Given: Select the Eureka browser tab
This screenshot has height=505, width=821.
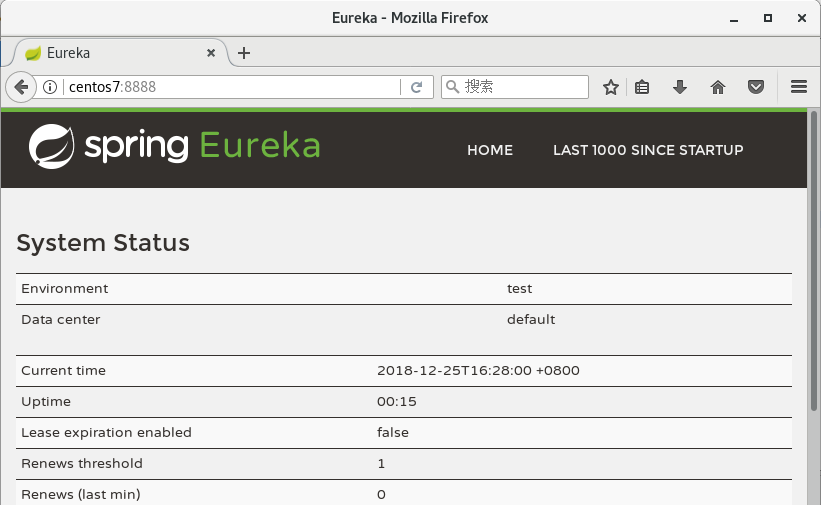Looking at the screenshot, I should [119, 53].
